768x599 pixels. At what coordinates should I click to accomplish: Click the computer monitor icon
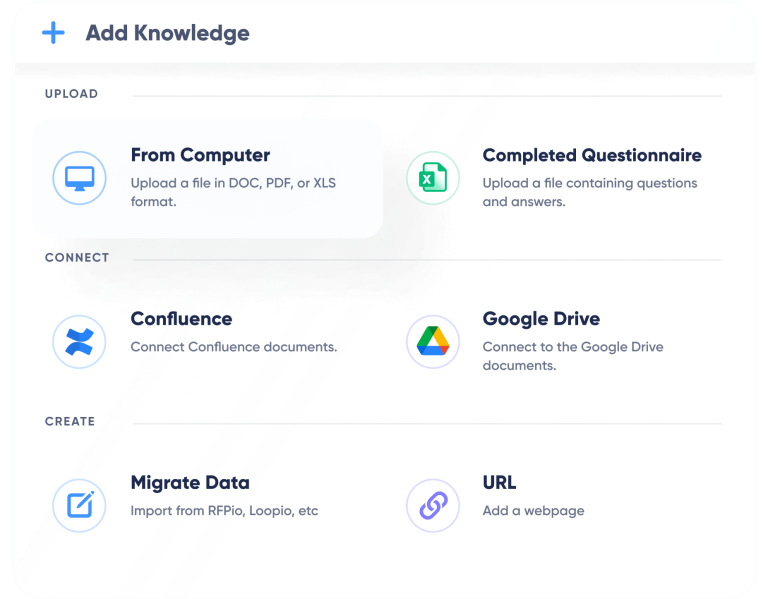tap(79, 178)
